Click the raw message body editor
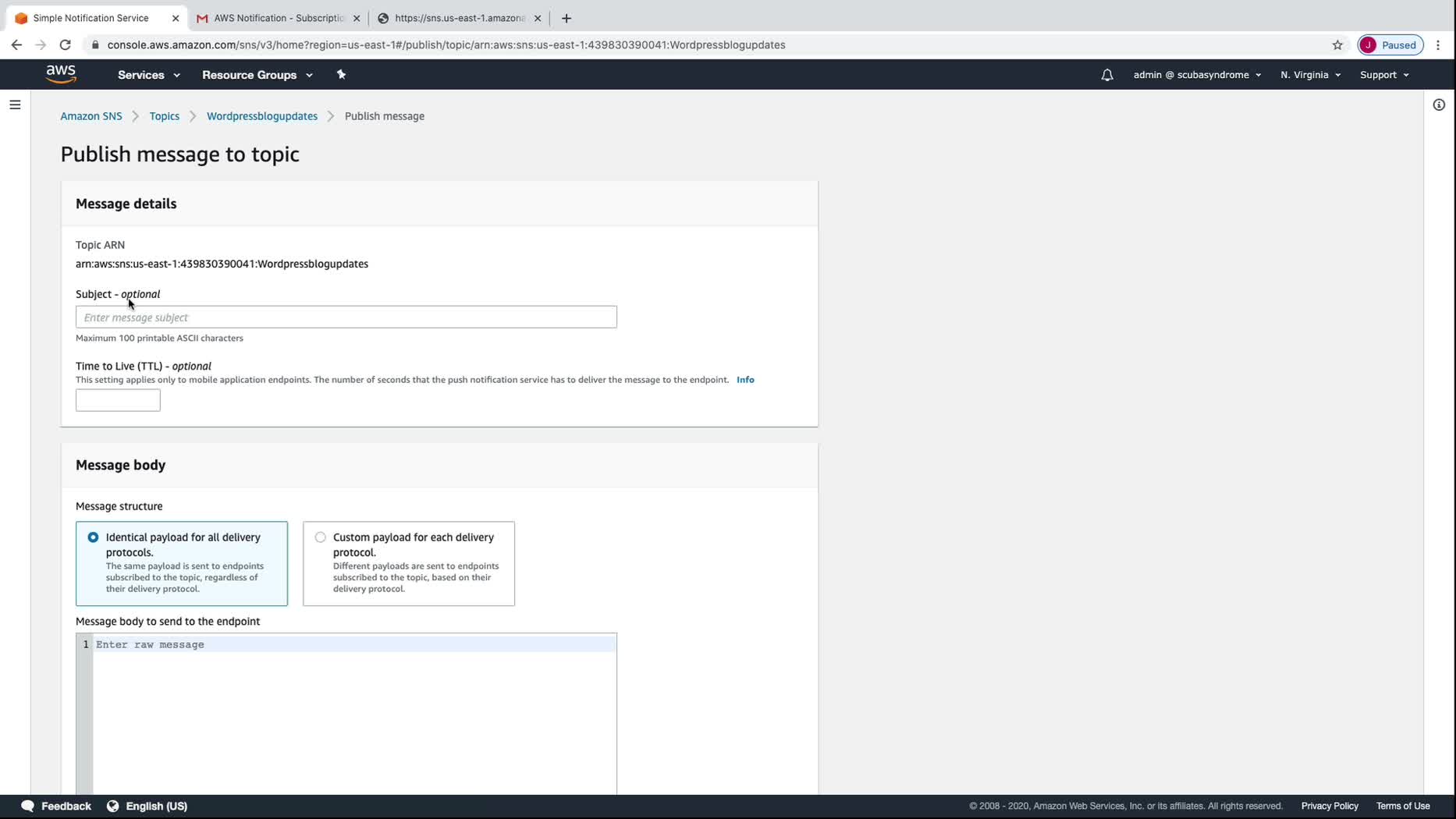The image size is (1456, 819). [x=346, y=714]
